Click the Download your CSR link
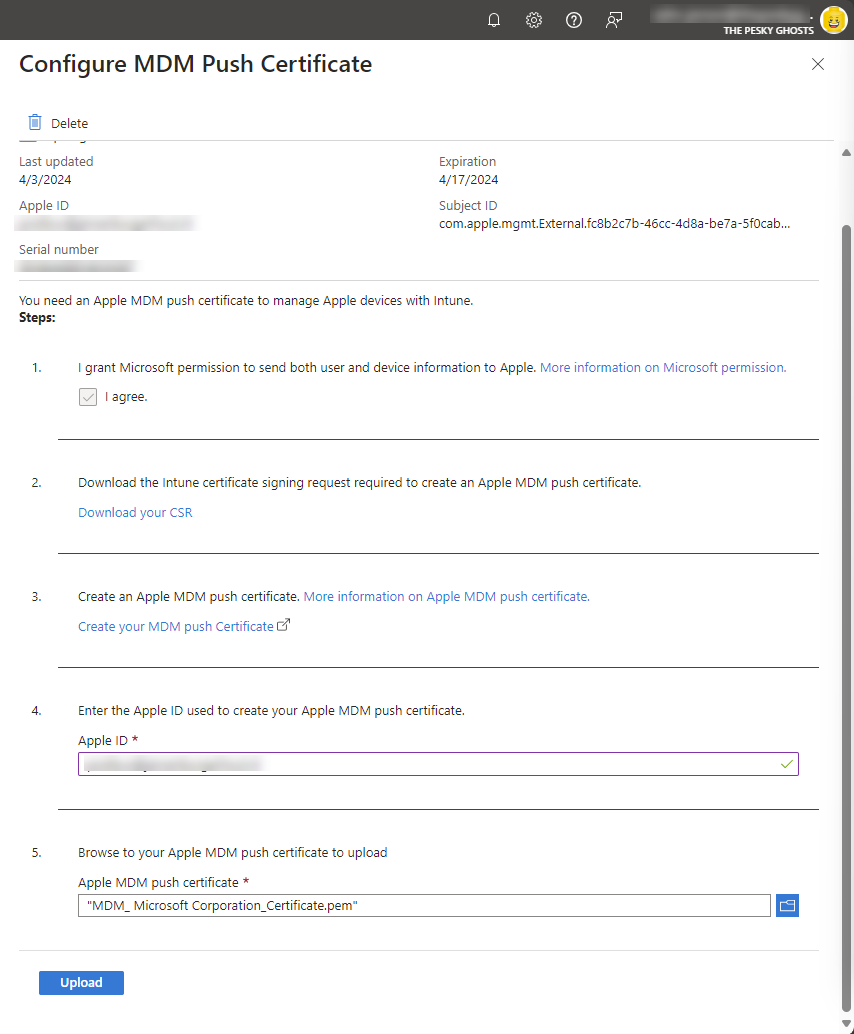 [x=135, y=512]
